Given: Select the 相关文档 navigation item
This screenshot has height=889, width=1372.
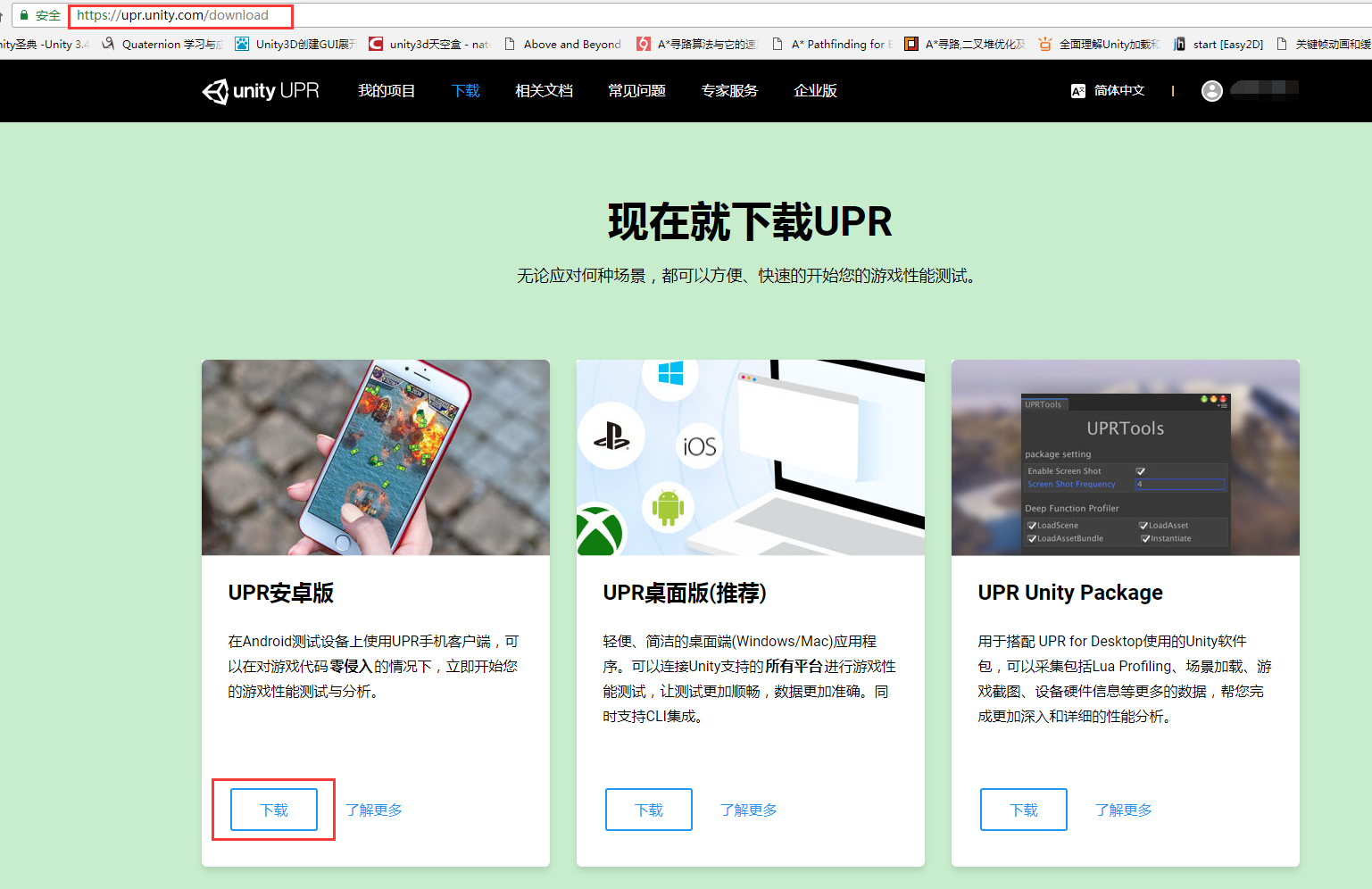Looking at the screenshot, I should click(544, 90).
